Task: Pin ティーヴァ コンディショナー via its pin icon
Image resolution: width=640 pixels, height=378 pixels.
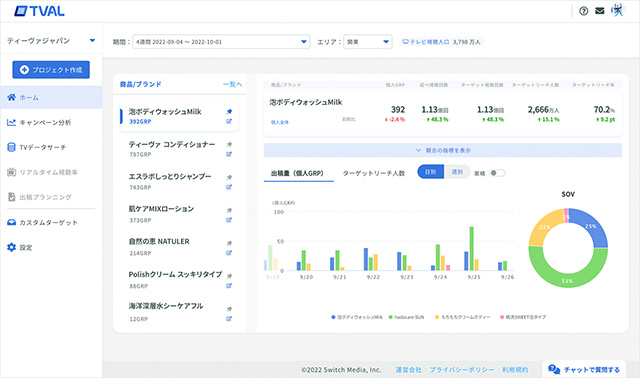Action: tap(229, 144)
